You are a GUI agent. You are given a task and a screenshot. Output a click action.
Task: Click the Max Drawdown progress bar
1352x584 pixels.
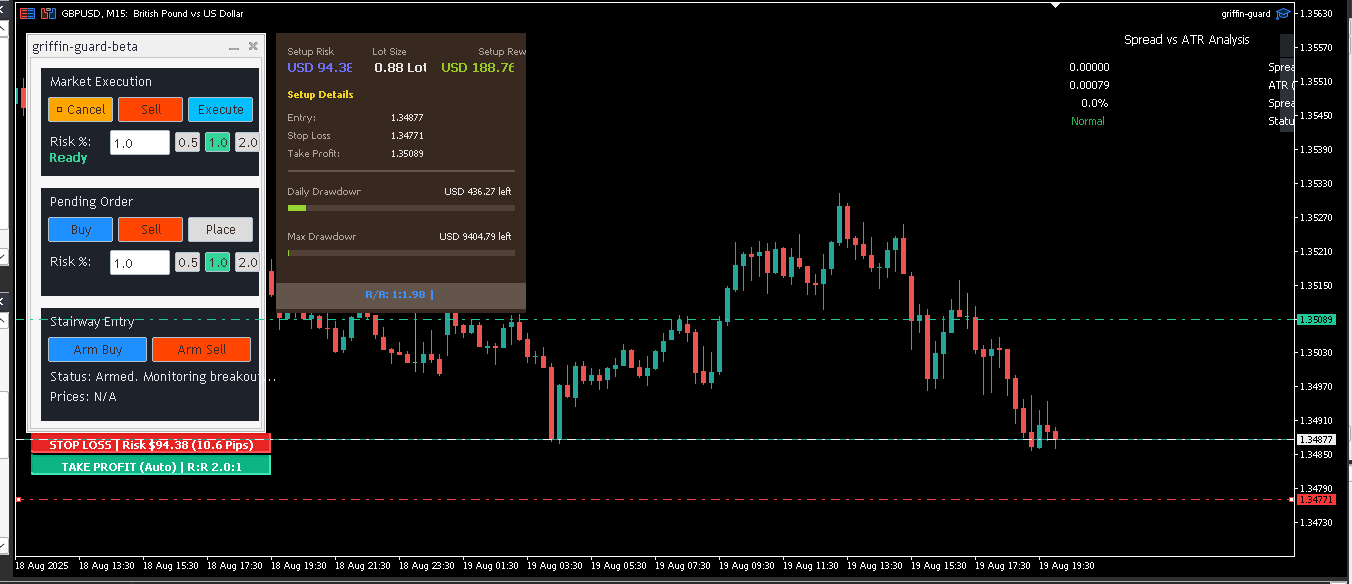[401, 253]
